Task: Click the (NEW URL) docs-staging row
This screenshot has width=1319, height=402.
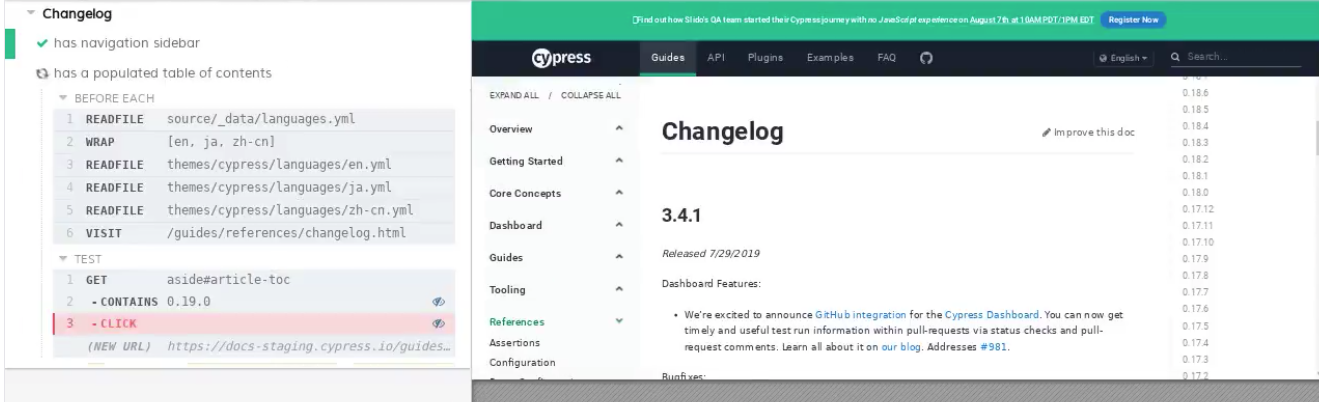Action: (x=254, y=347)
